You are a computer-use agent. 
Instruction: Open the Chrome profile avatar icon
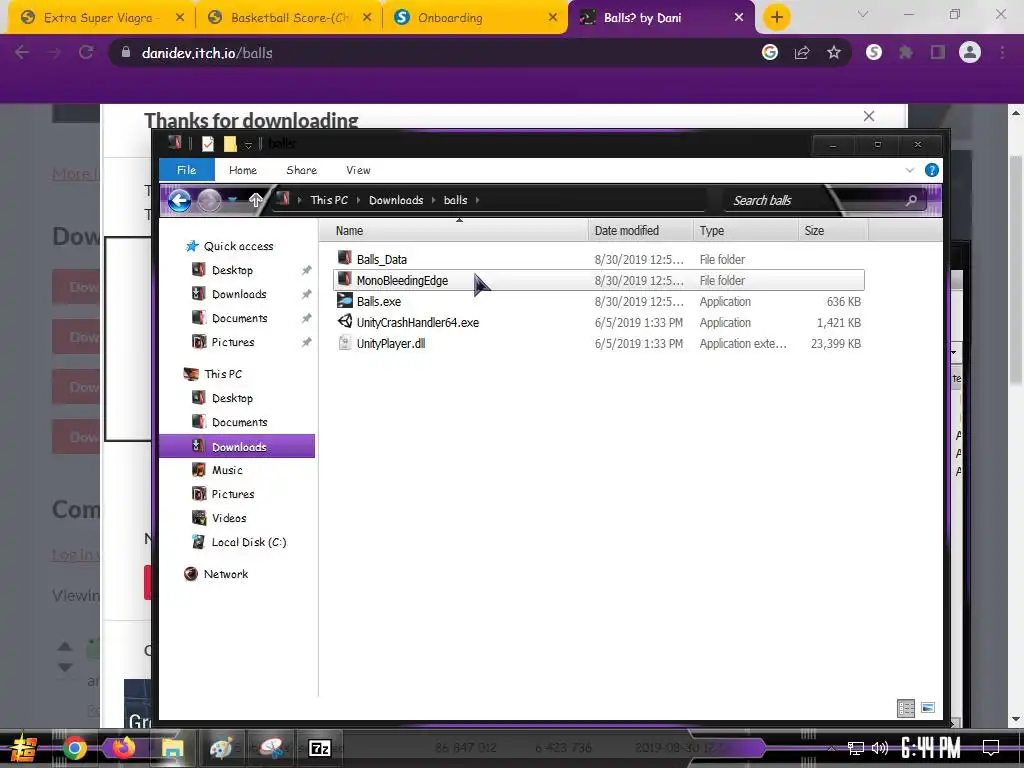(x=970, y=52)
